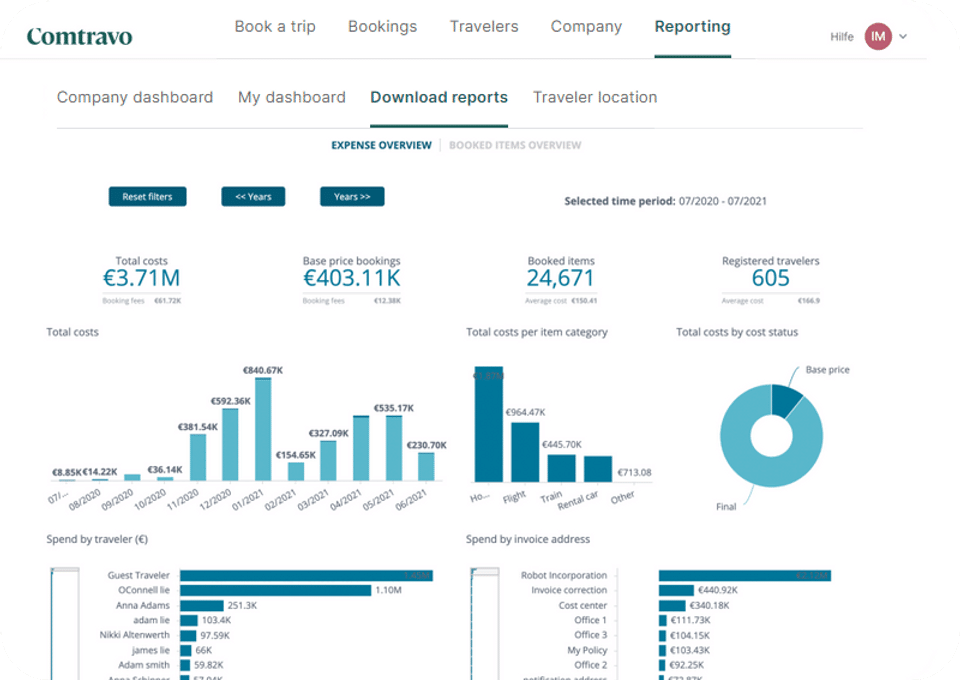Click the Booked items 24,671 value
The height and width of the screenshot is (680, 960).
click(560, 278)
